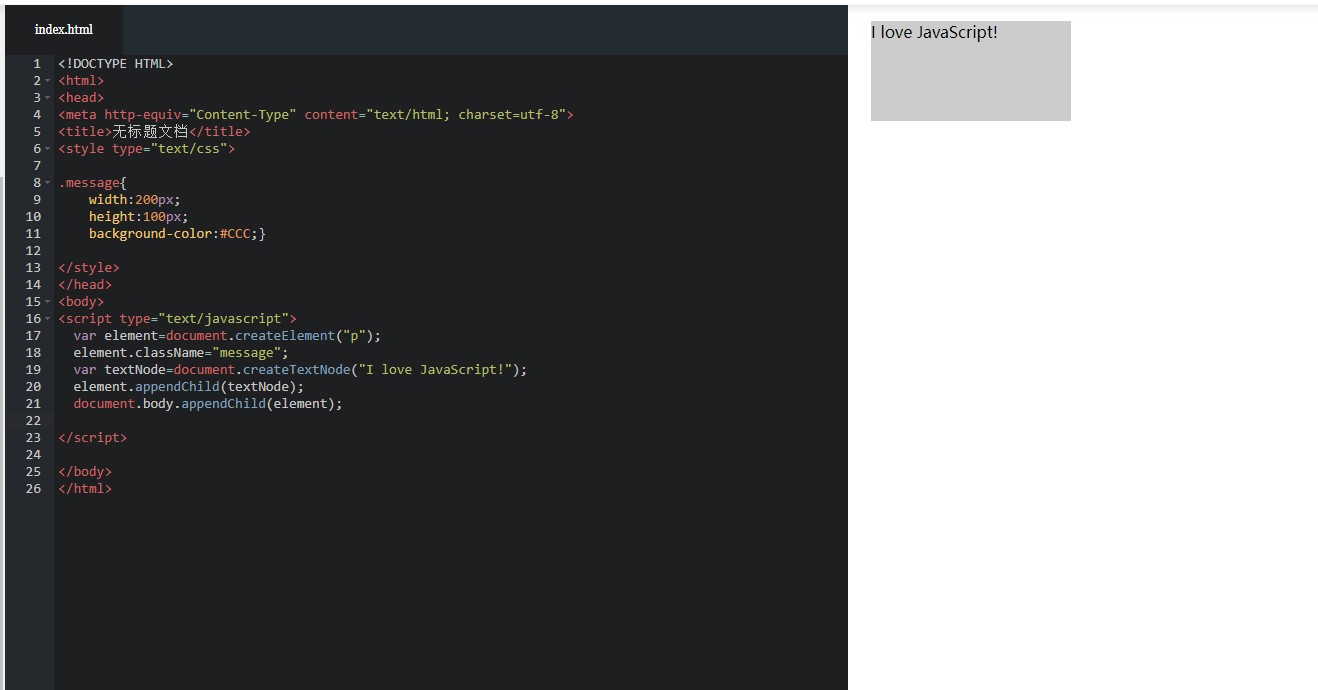Image resolution: width=1318 pixels, height=690 pixels.
Task: Collapse the html tag fold arrow
Action: [48, 81]
